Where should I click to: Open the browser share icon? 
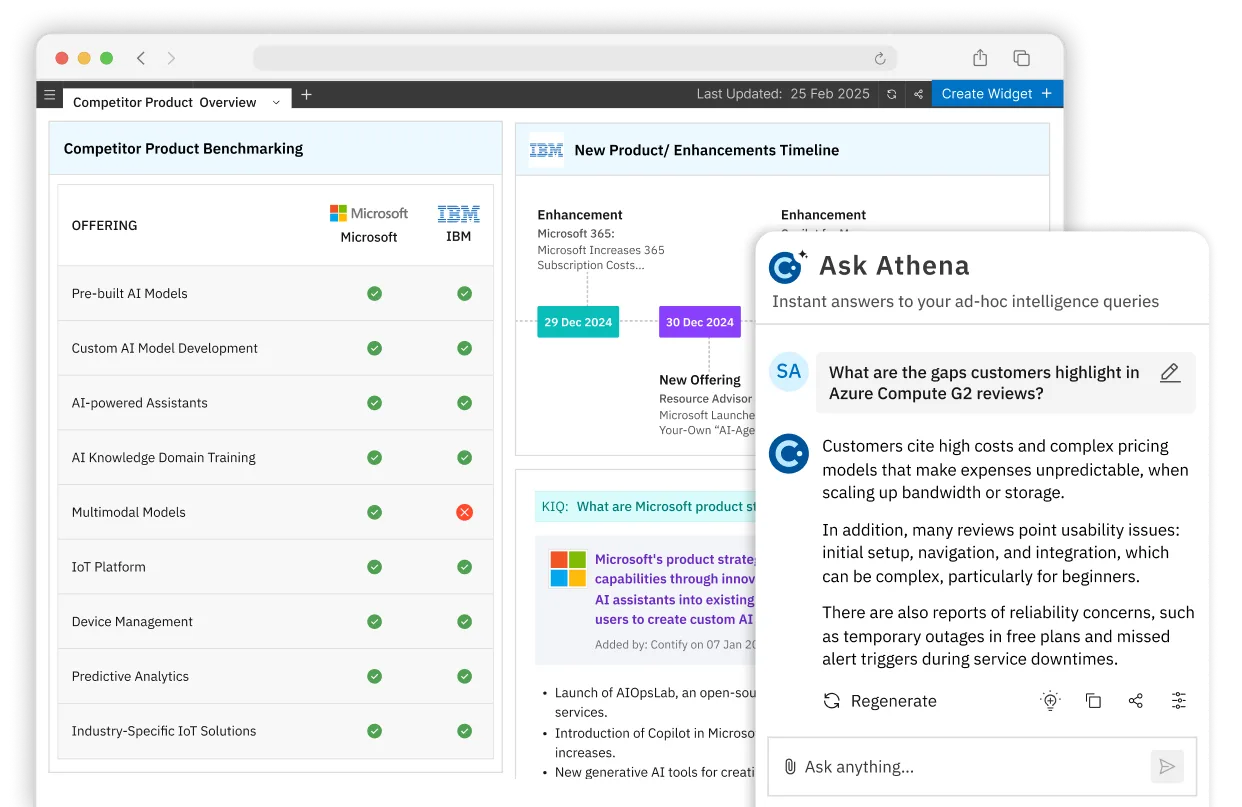pos(980,57)
